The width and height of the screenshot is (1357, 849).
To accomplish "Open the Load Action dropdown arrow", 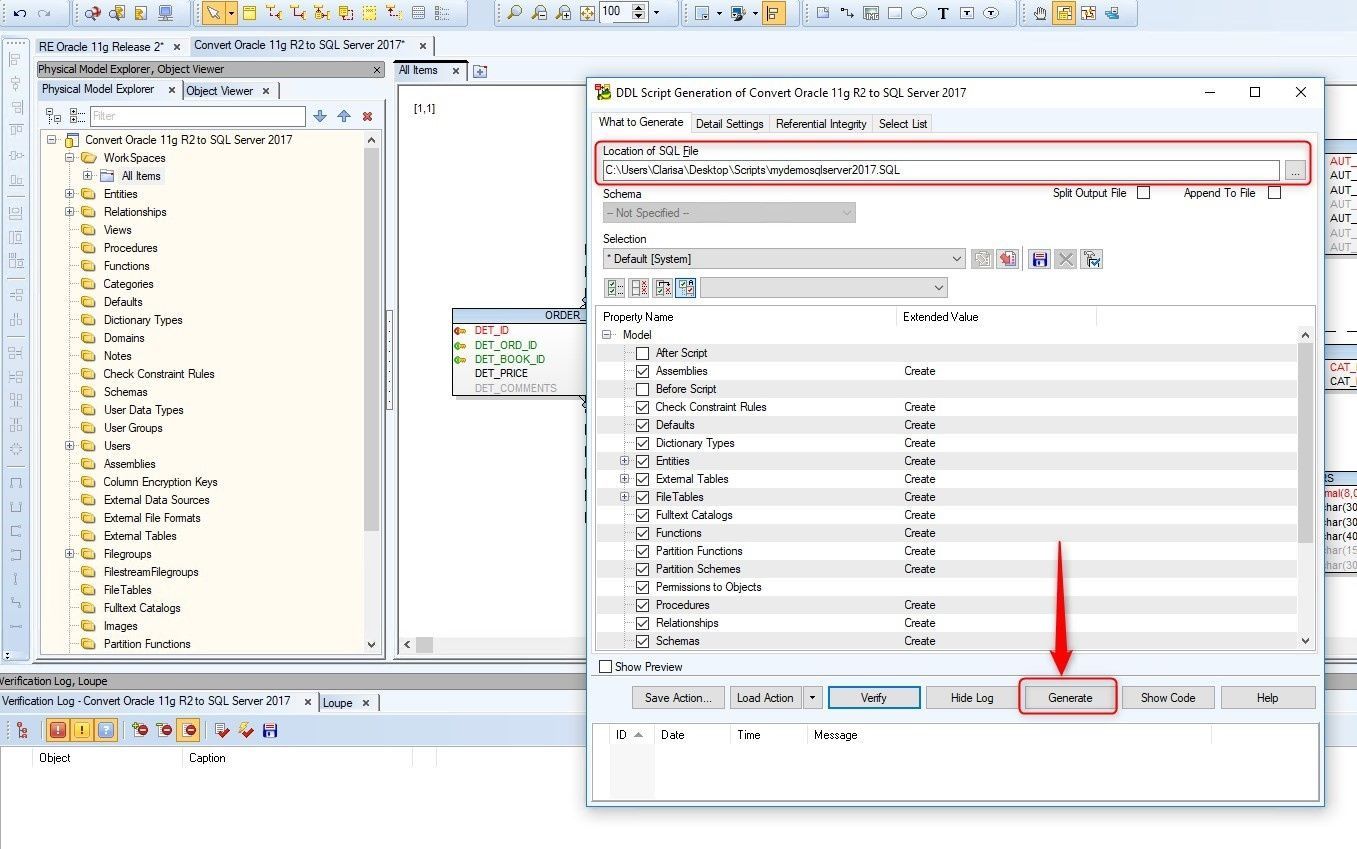I will (812, 698).
